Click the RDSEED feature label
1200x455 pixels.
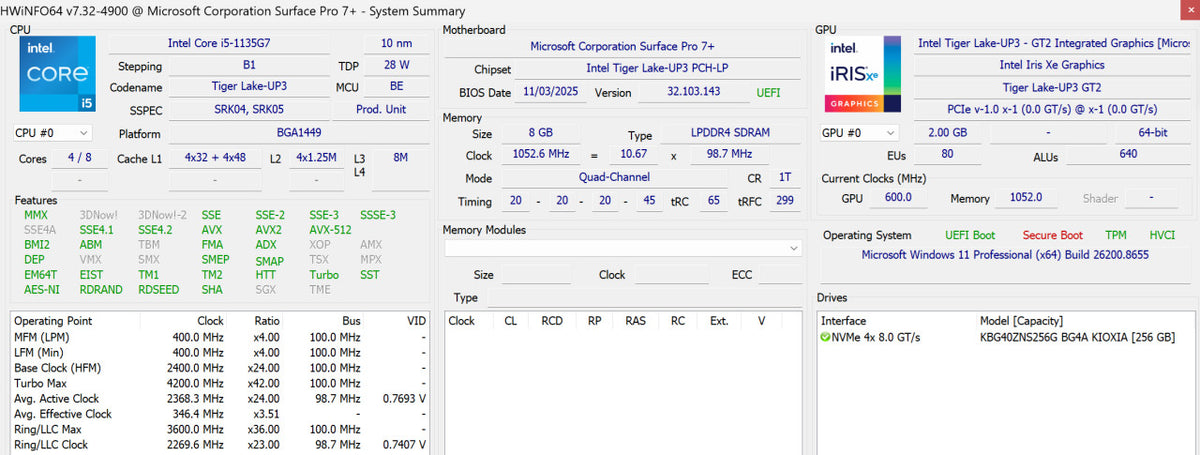(160, 290)
